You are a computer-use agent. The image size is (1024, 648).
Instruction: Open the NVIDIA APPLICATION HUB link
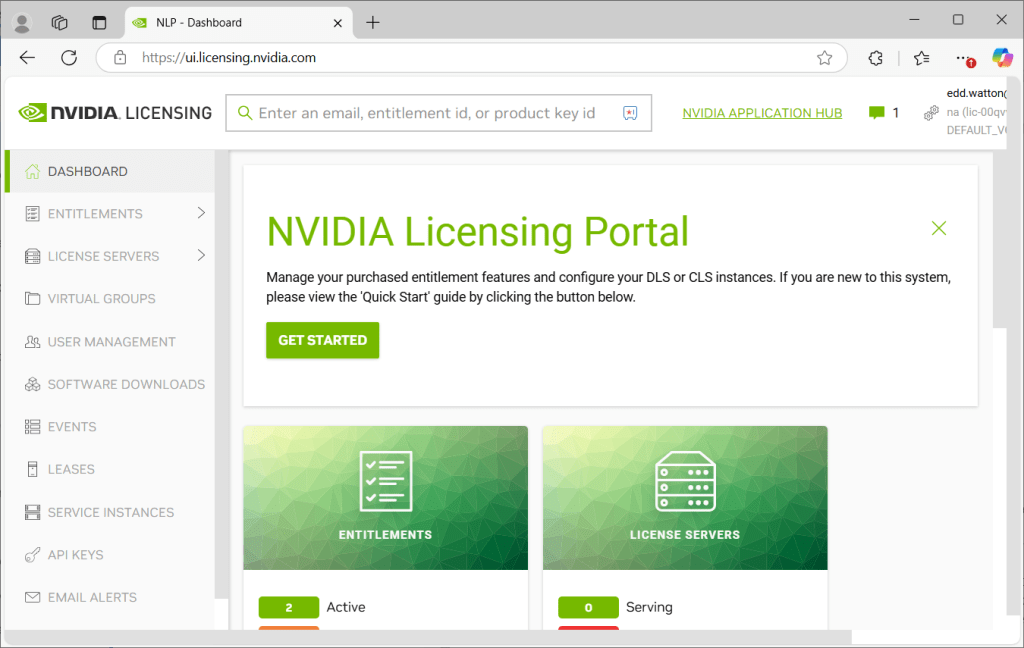coord(762,113)
